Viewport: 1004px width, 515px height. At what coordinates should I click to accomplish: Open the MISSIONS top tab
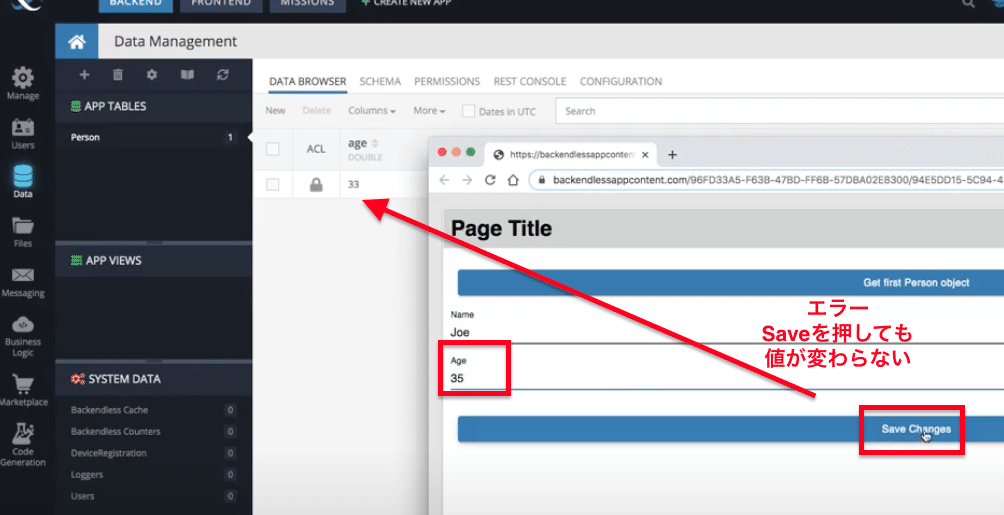tap(307, 4)
